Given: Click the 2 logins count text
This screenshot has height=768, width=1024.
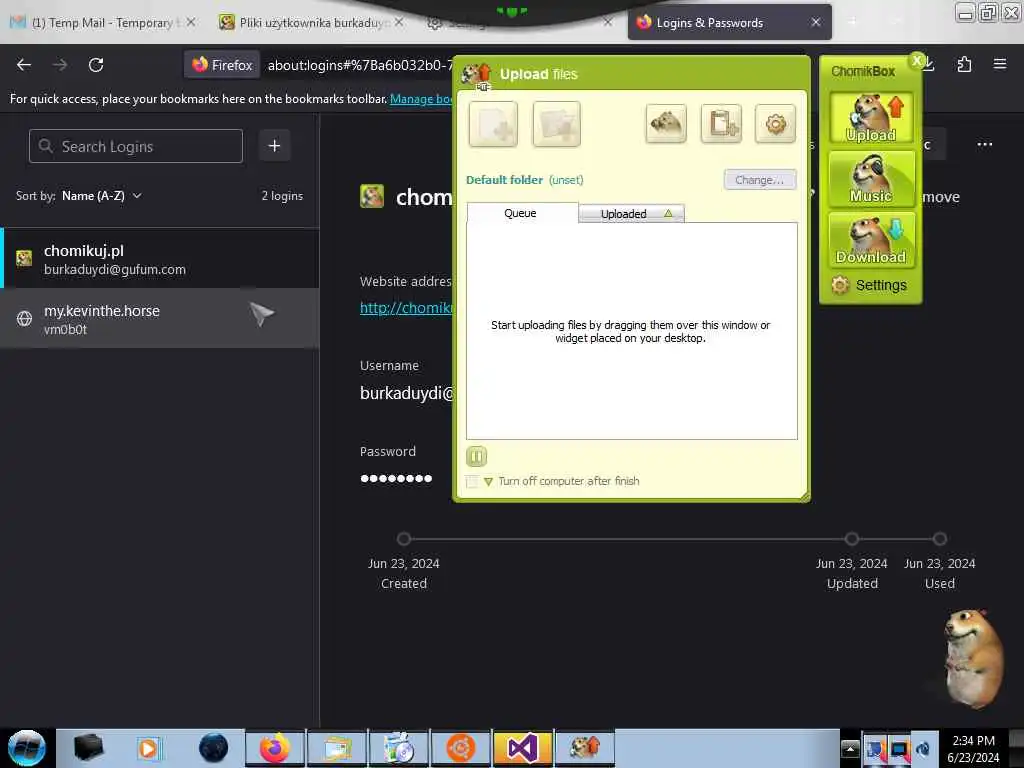Looking at the screenshot, I should click(282, 196).
